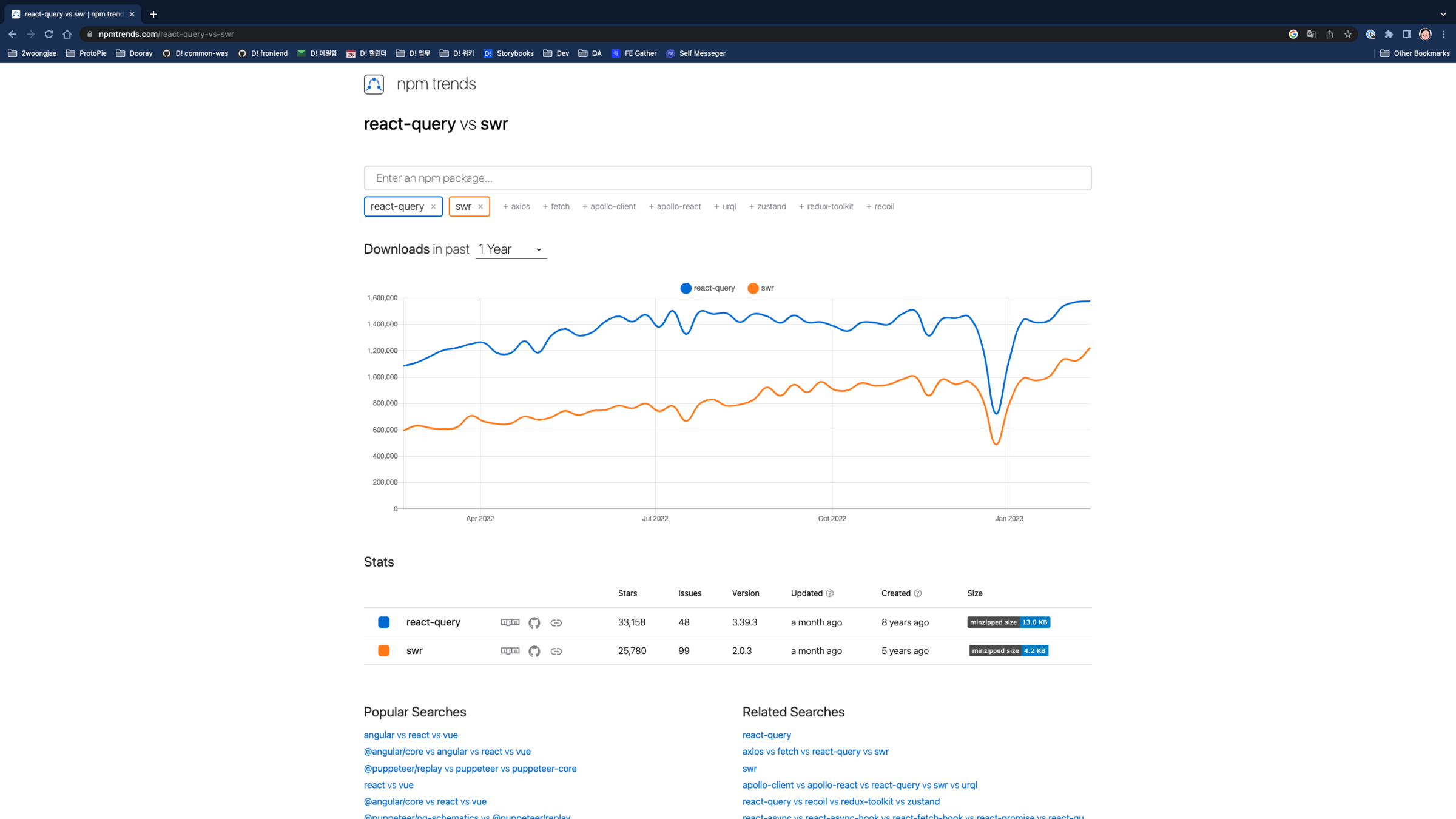Open the 1 Year time range dropdown
This screenshot has height=819, width=1456.
click(x=510, y=249)
